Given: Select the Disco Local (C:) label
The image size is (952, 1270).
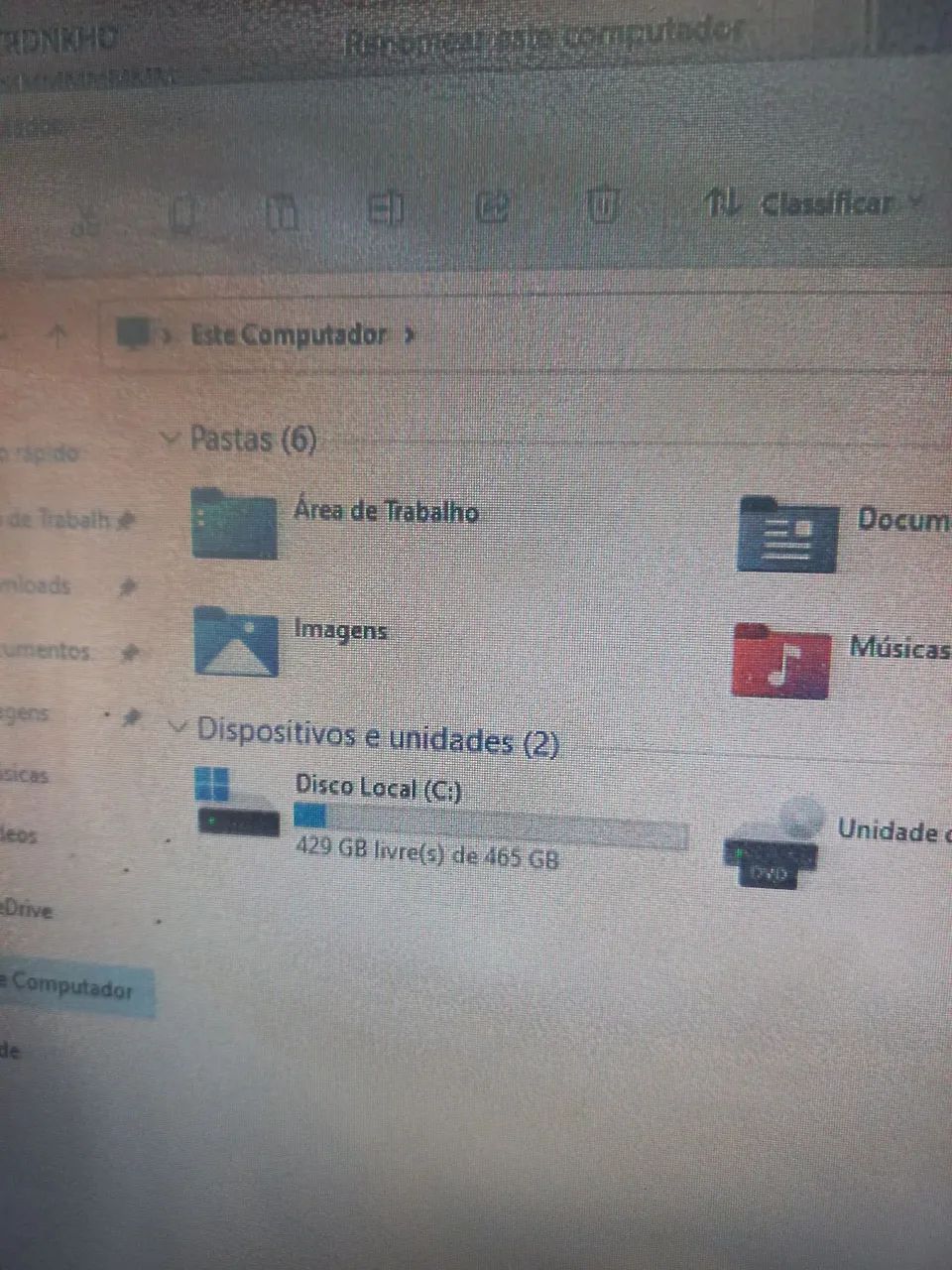Looking at the screenshot, I should point(379,788).
